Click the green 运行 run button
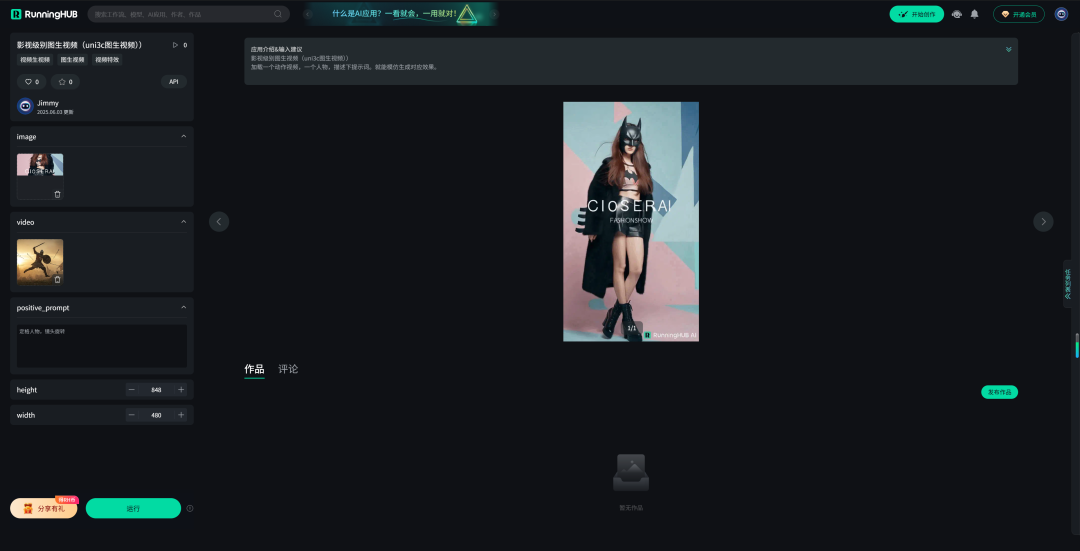The height and width of the screenshot is (551, 1080). [x=133, y=508]
